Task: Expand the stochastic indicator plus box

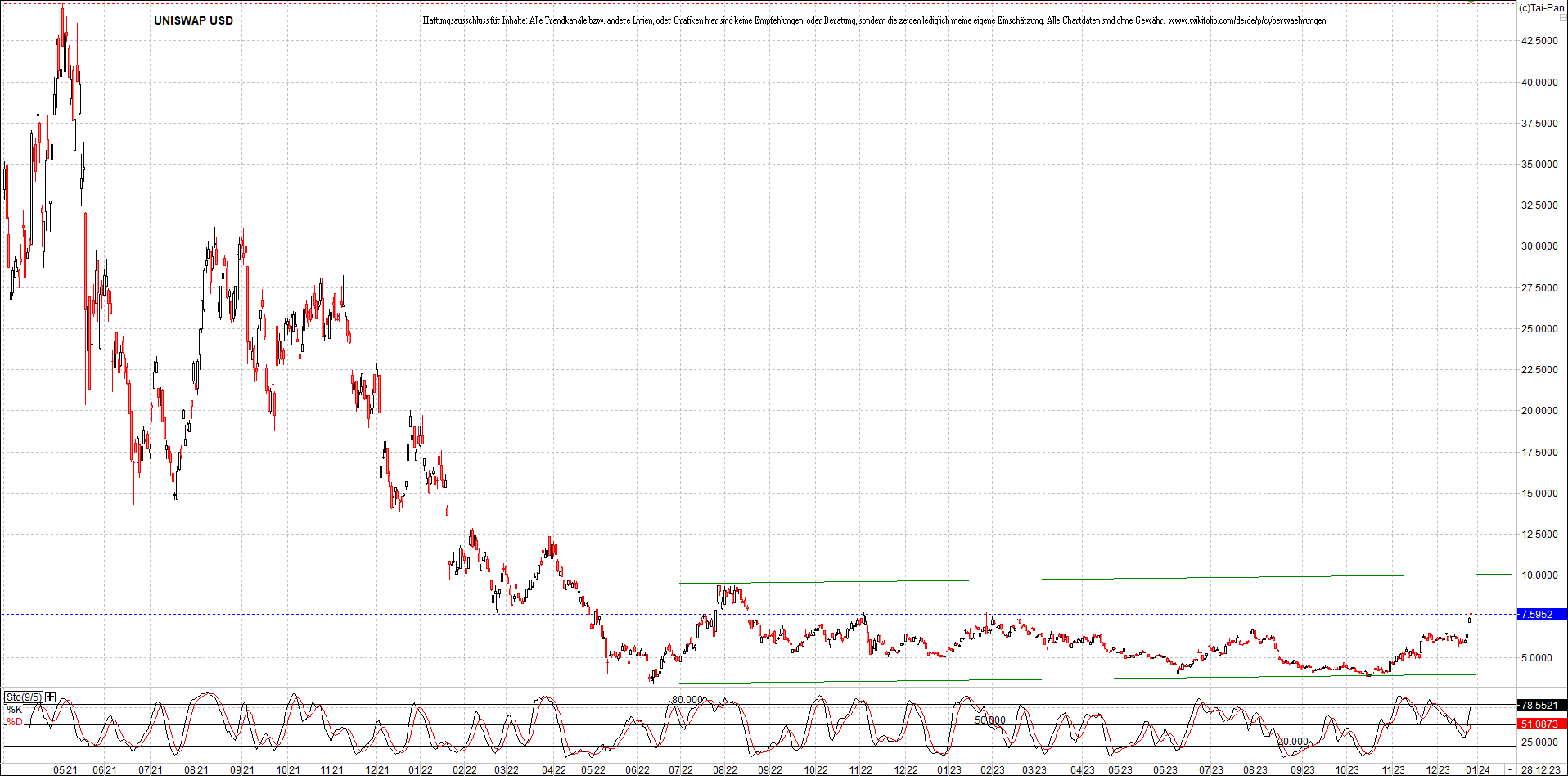Action: pos(51,697)
